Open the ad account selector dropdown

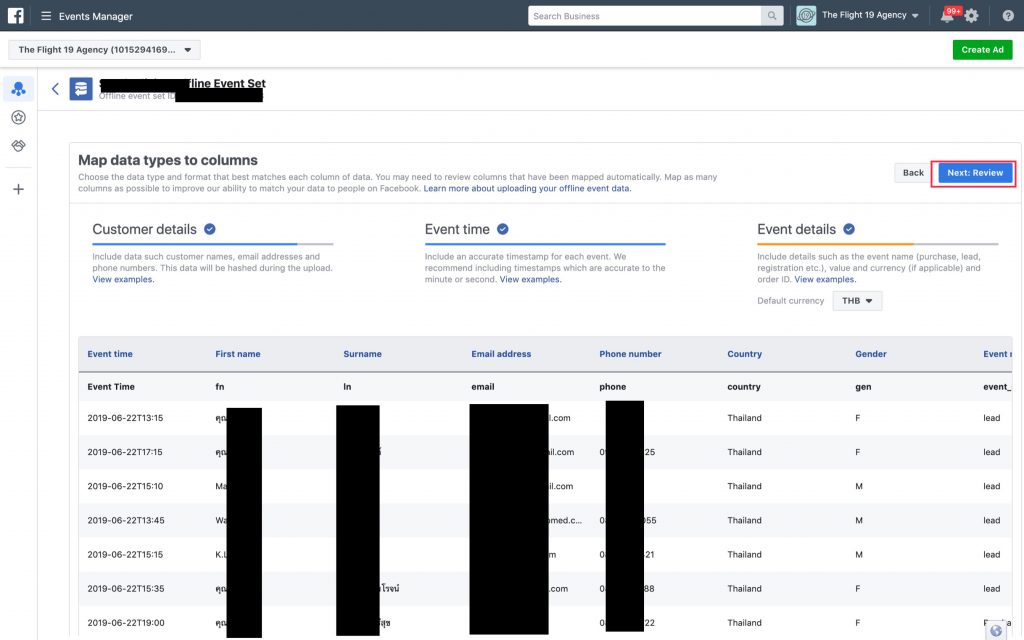pos(104,50)
